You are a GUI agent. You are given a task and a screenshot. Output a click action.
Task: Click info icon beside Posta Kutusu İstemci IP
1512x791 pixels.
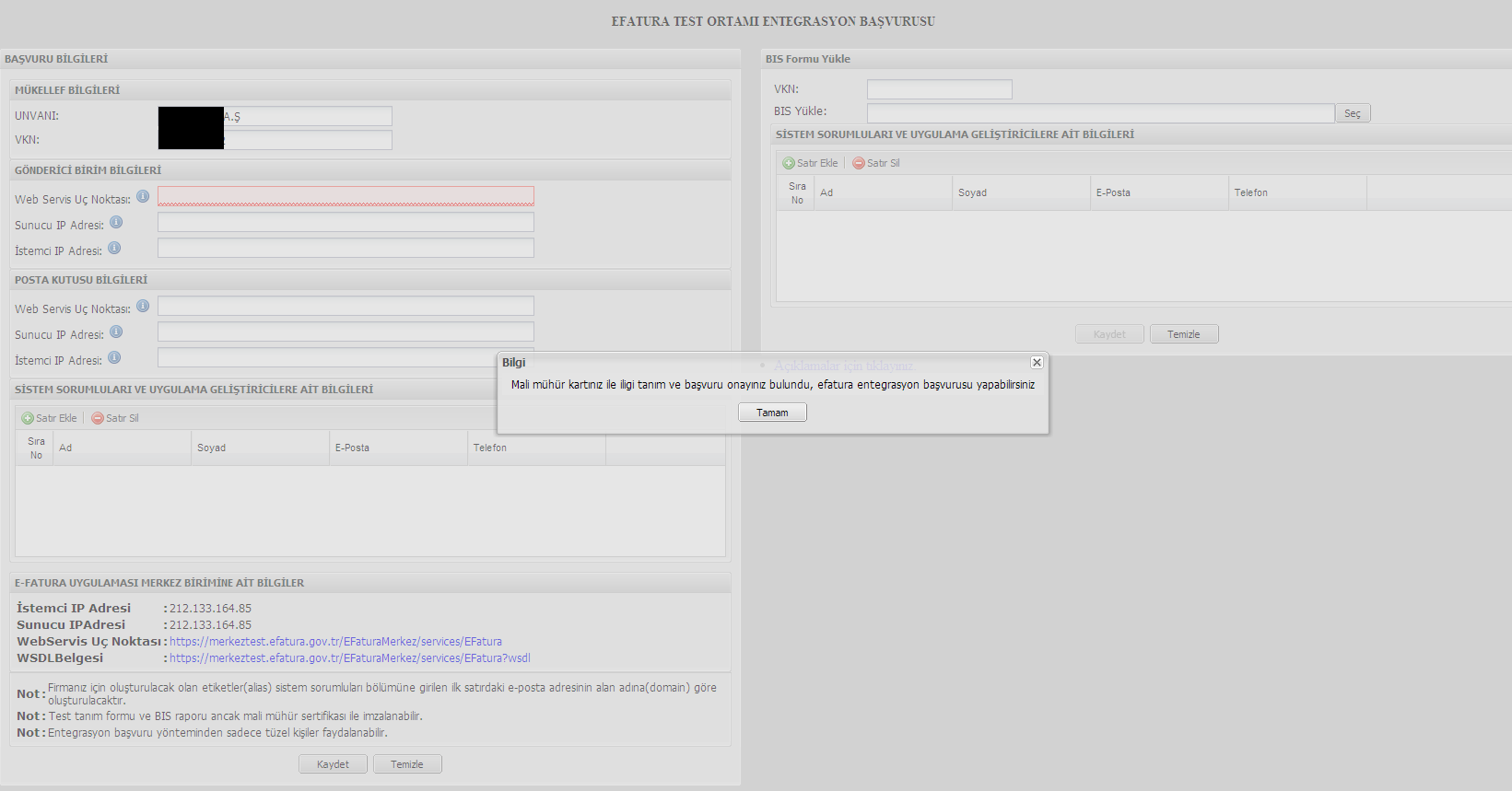pos(114,357)
